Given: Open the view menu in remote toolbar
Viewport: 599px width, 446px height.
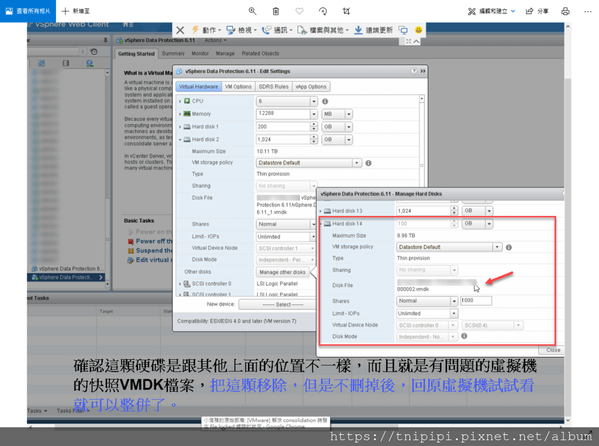Looking at the screenshot, I should 241,30.
